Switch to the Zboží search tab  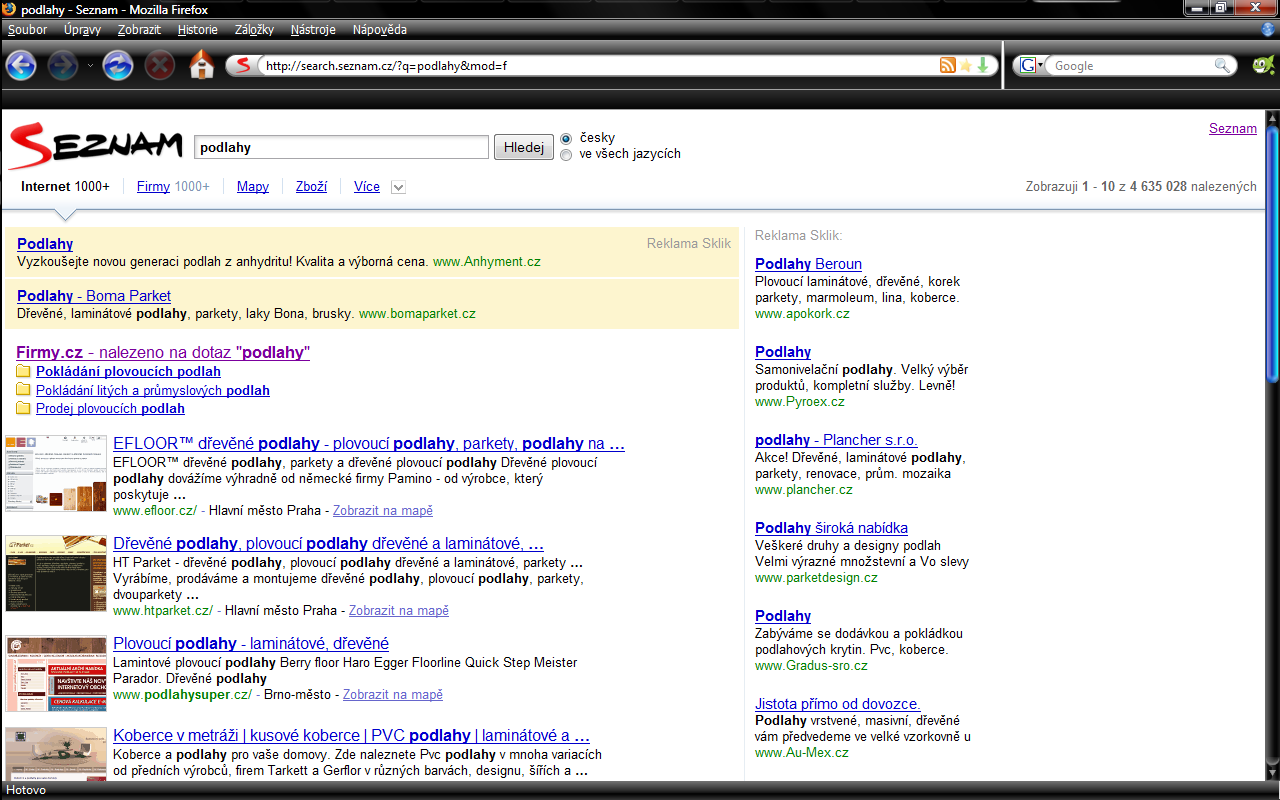click(311, 186)
